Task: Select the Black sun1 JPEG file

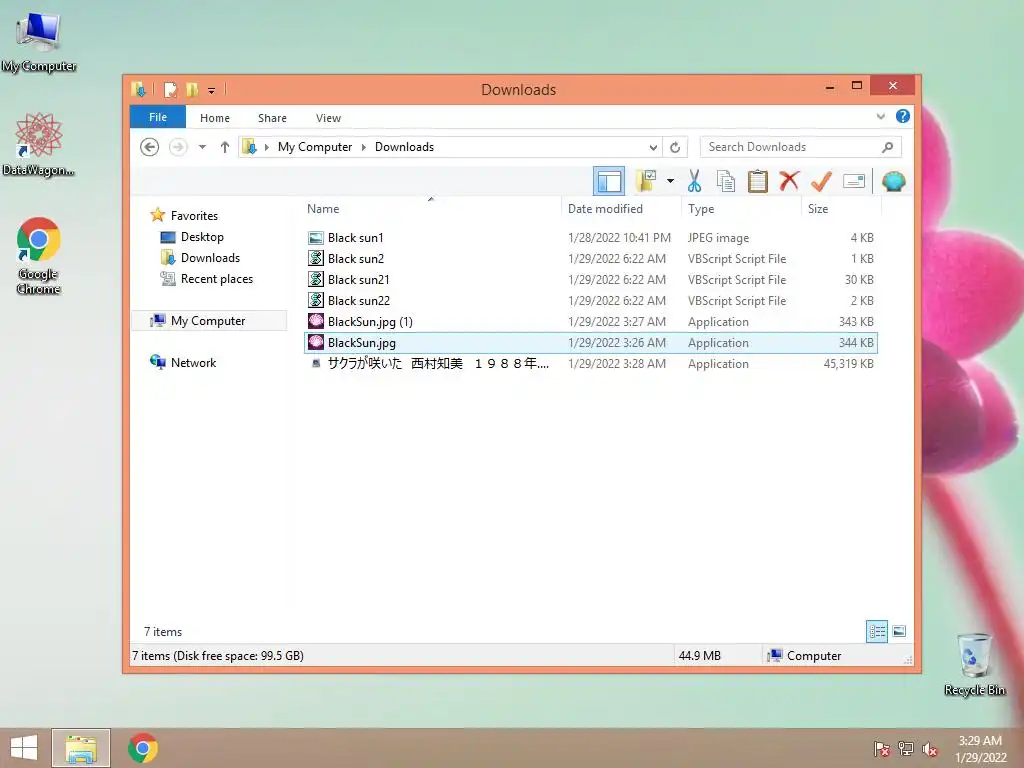Action: click(x=591, y=238)
